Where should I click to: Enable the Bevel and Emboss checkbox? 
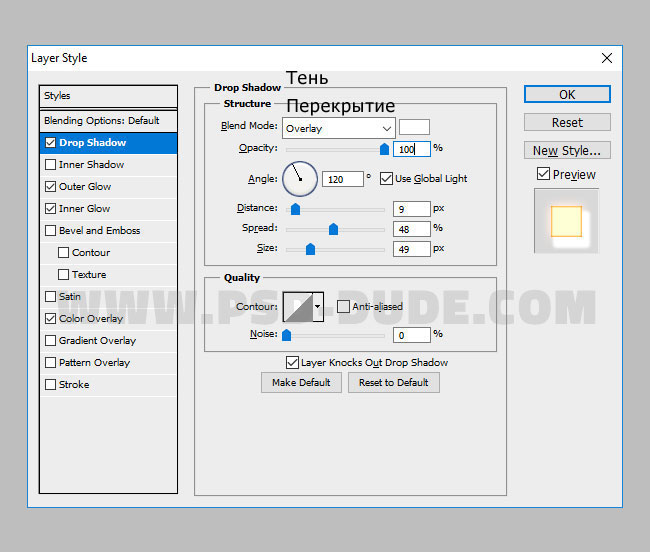coord(50,230)
